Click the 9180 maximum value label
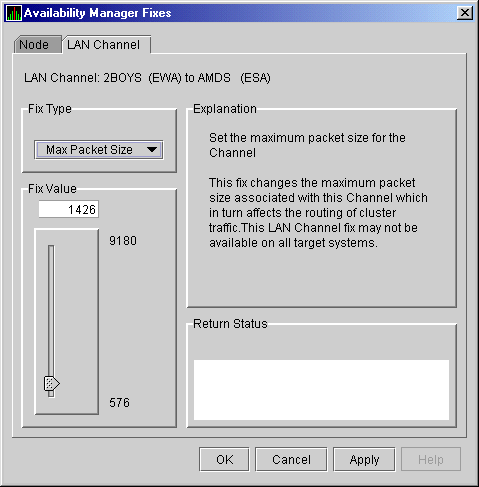The height and width of the screenshot is (487, 479). pos(123,241)
